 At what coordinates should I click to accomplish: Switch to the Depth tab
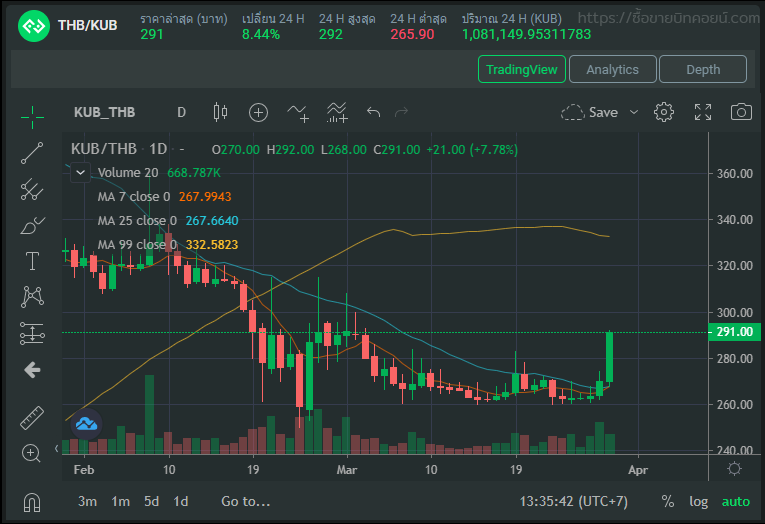(x=703, y=69)
